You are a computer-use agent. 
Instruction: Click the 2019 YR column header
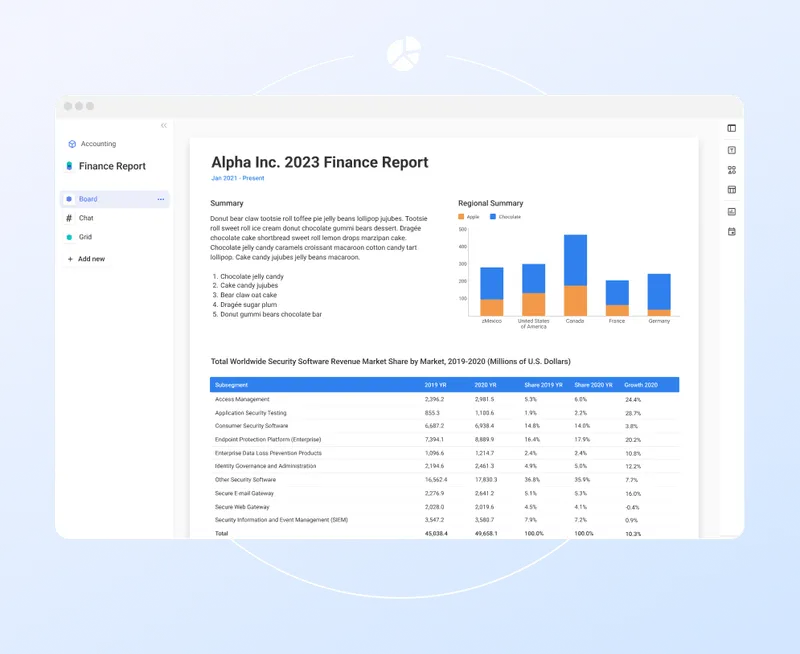[435, 385]
